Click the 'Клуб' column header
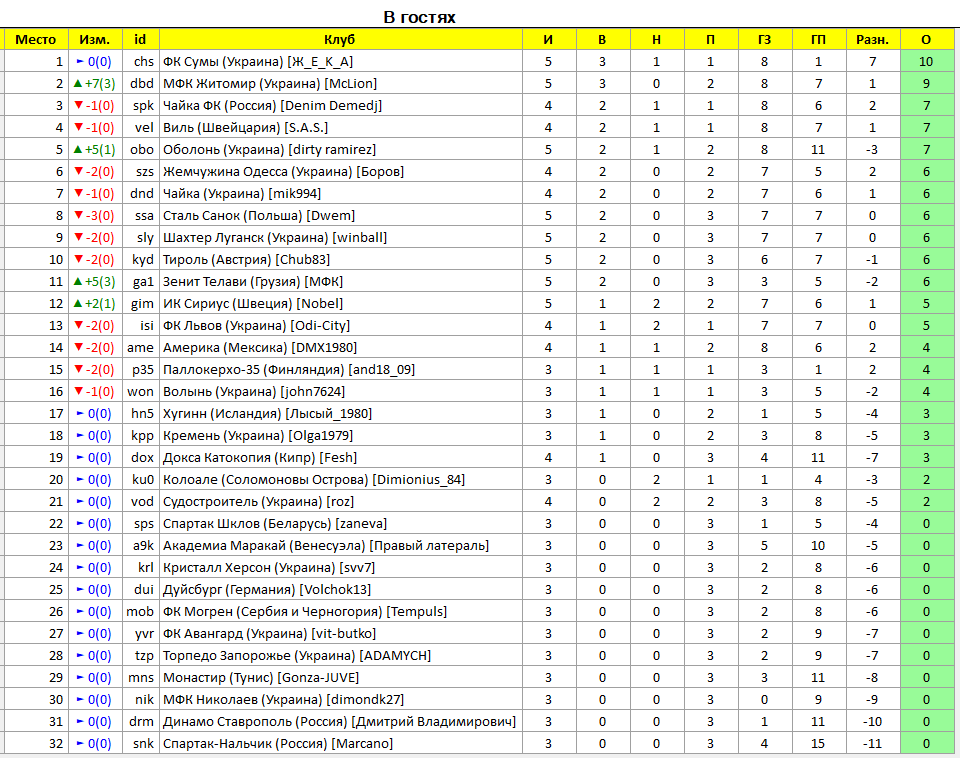Viewport: 960px width, 758px height. (x=340, y=40)
